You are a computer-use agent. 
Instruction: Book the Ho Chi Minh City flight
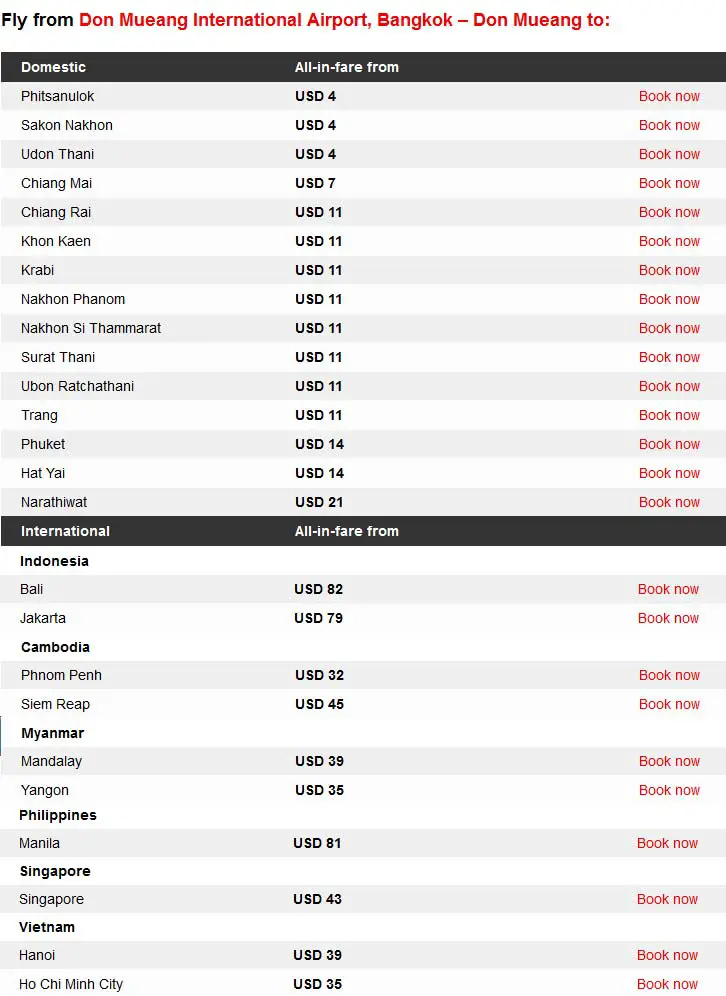[667, 985]
